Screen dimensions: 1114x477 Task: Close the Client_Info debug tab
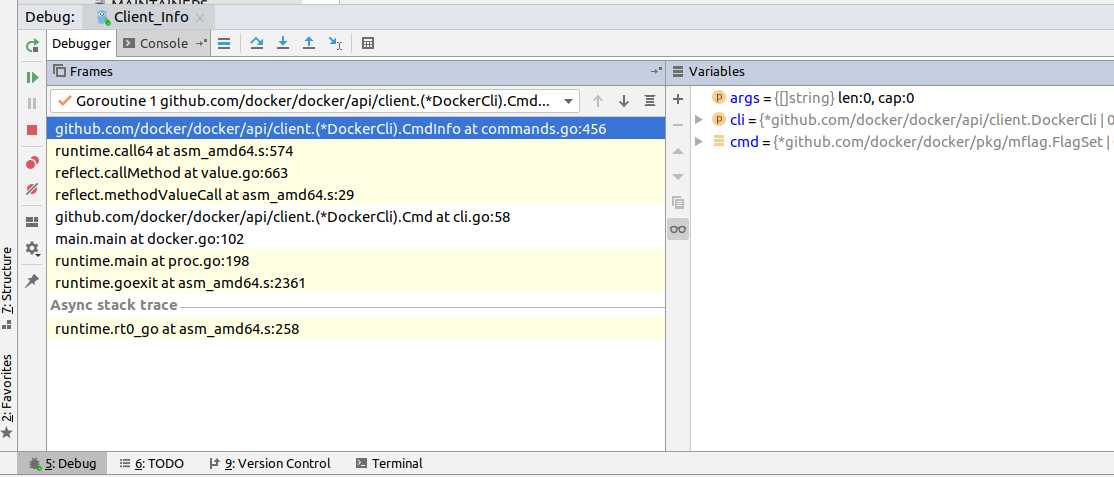coord(200,18)
